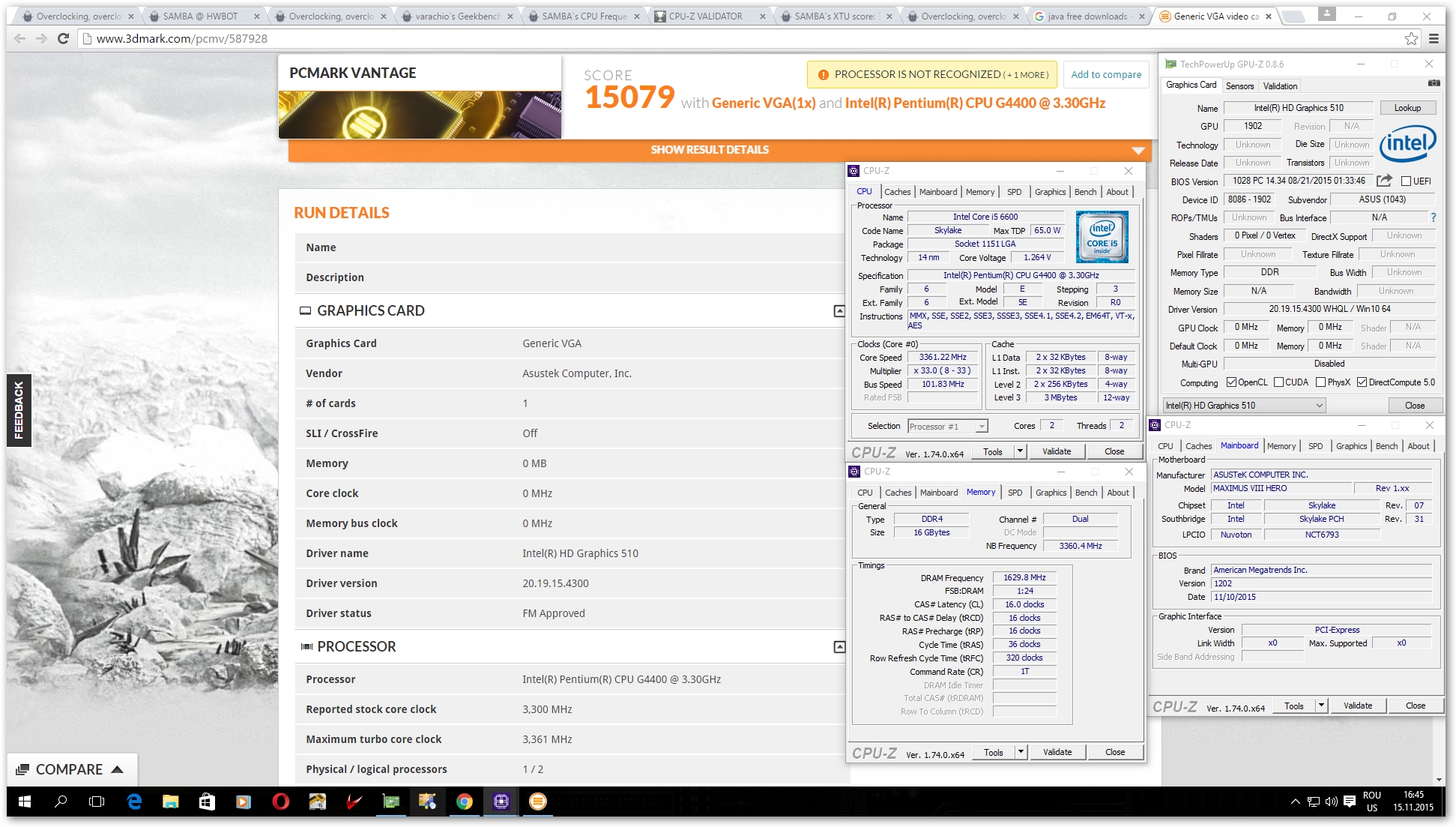Click processor warning exclamation icon

(x=823, y=75)
